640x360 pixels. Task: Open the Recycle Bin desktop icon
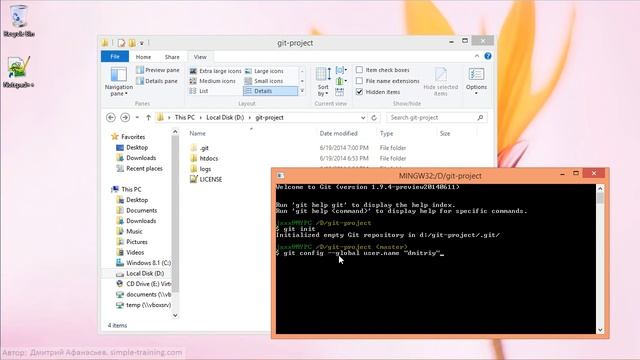(x=18, y=20)
